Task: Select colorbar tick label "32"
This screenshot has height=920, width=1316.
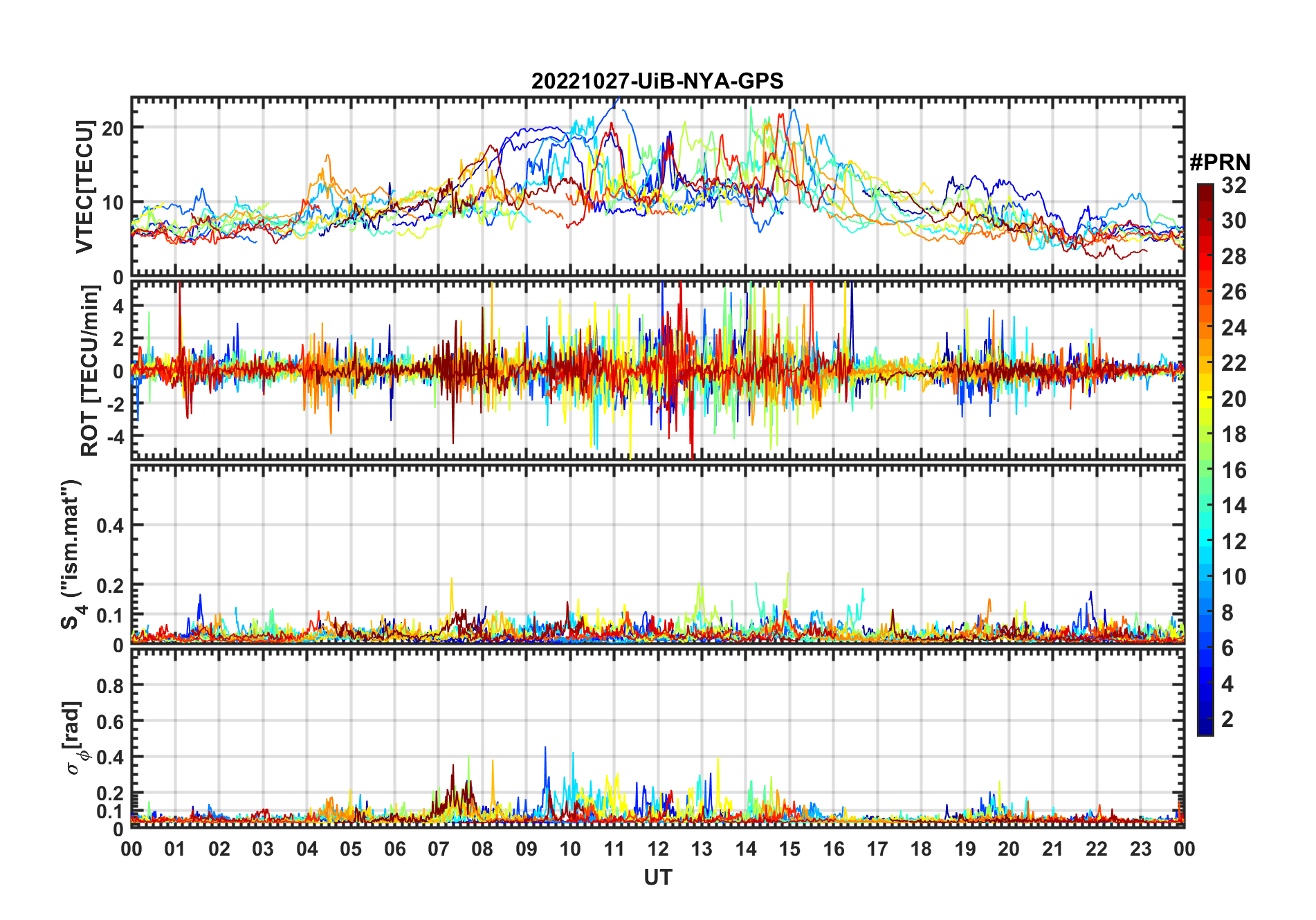Action: pos(1234,185)
